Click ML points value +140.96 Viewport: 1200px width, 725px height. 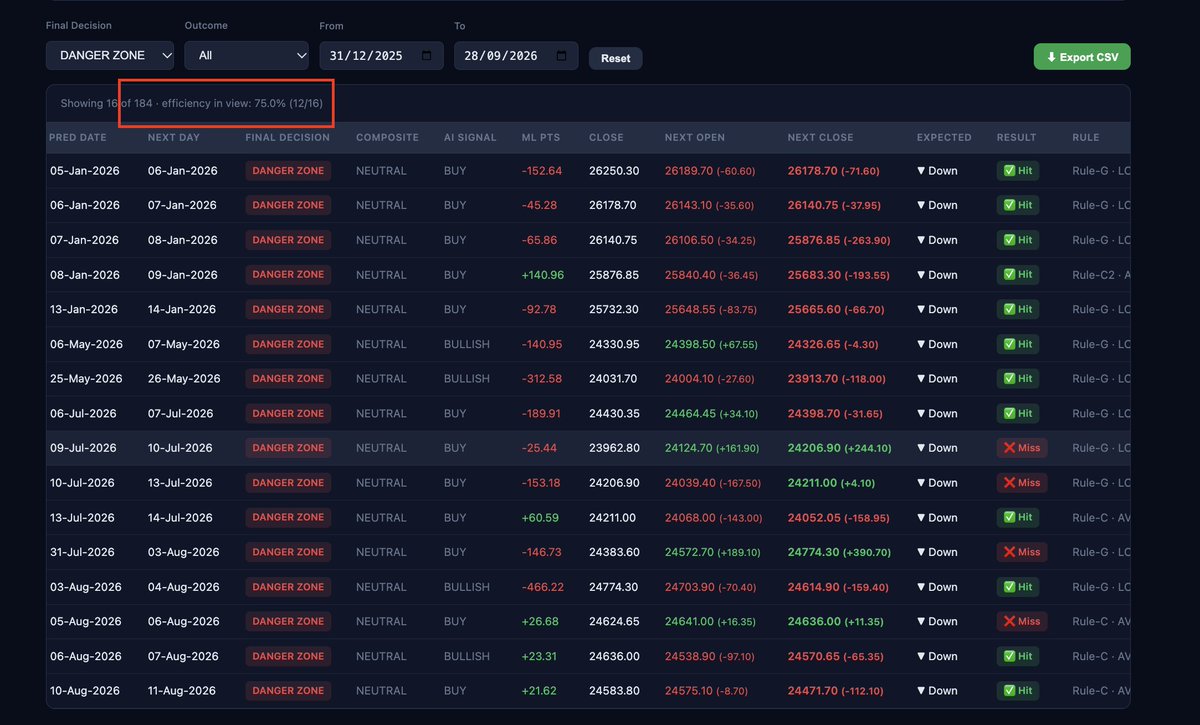(x=543, y=275)
